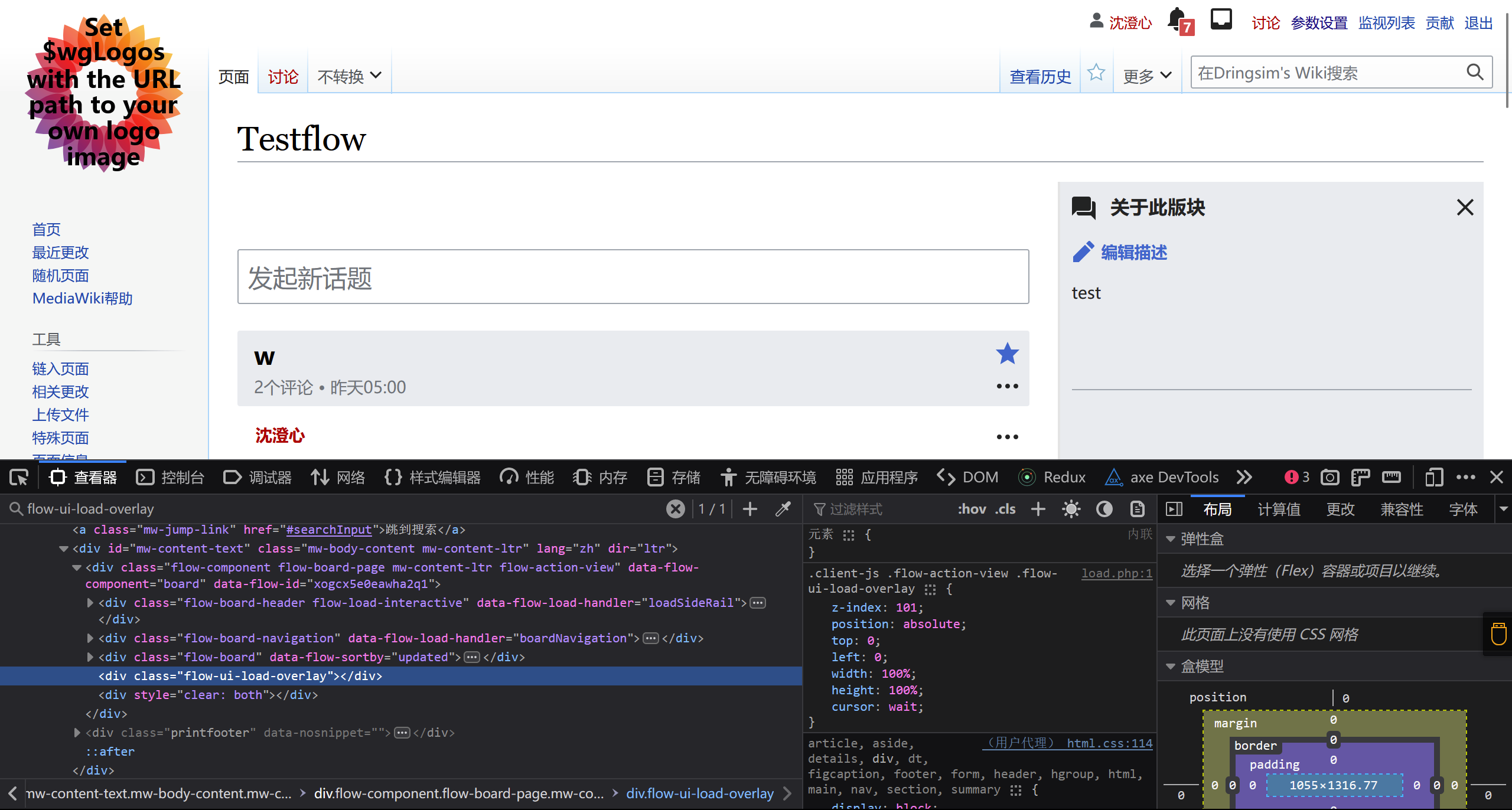Click 退出 to log out
The height and width of the screenshot is (810, 1512).
click(x=1477, y=22)
